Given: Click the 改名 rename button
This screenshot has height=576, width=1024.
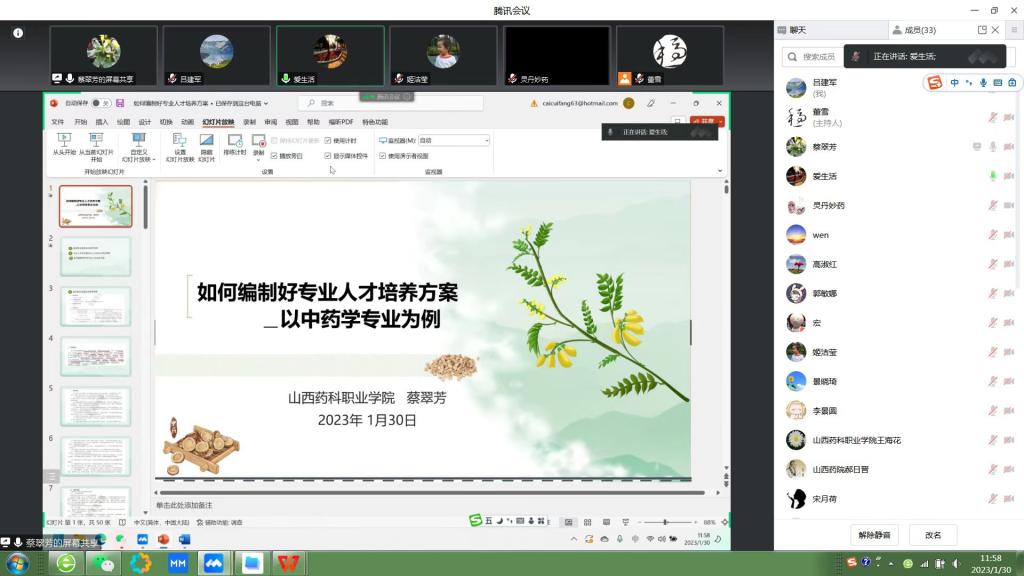Looking at the screenshot, I should tap(933, 535).
